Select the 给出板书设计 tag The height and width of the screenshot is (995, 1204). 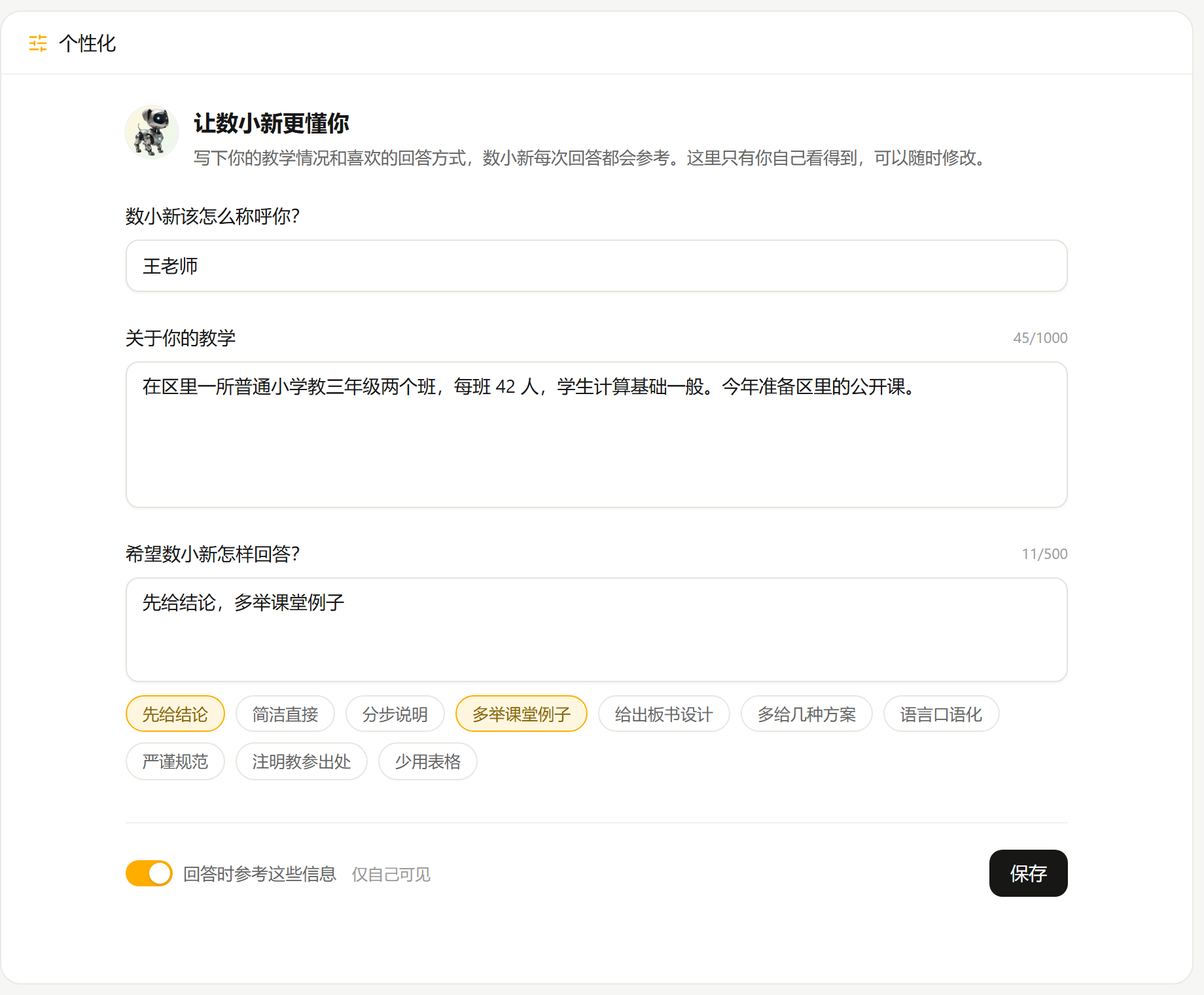[664, 714]
